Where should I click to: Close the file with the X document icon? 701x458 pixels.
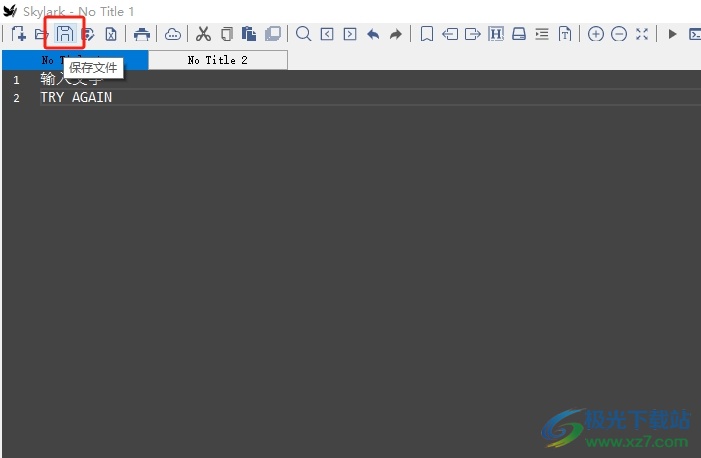tap(111, 34)
